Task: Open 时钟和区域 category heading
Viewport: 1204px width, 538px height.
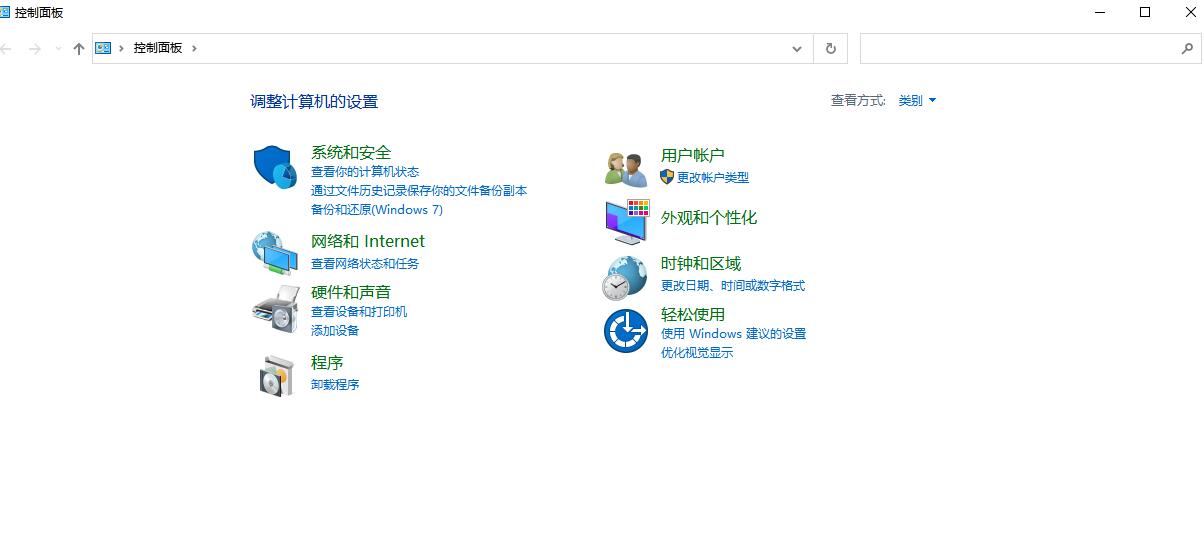Action: pos(701,263)
